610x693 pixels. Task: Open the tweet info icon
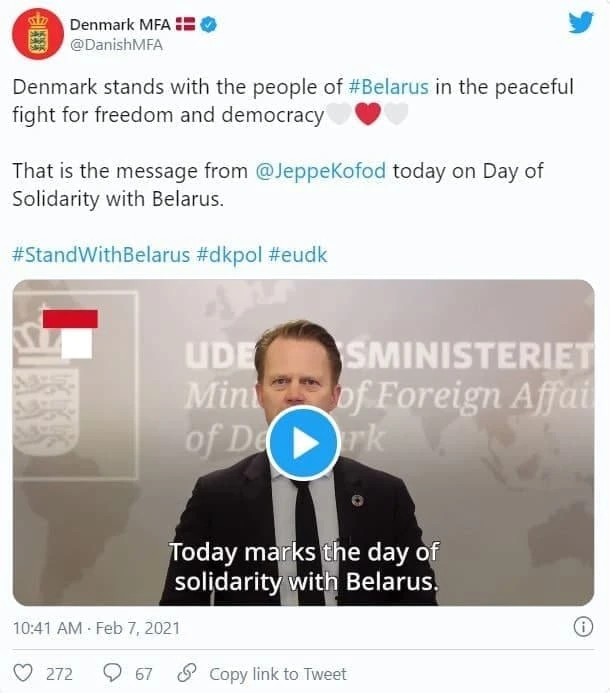(x=583, y=627)
